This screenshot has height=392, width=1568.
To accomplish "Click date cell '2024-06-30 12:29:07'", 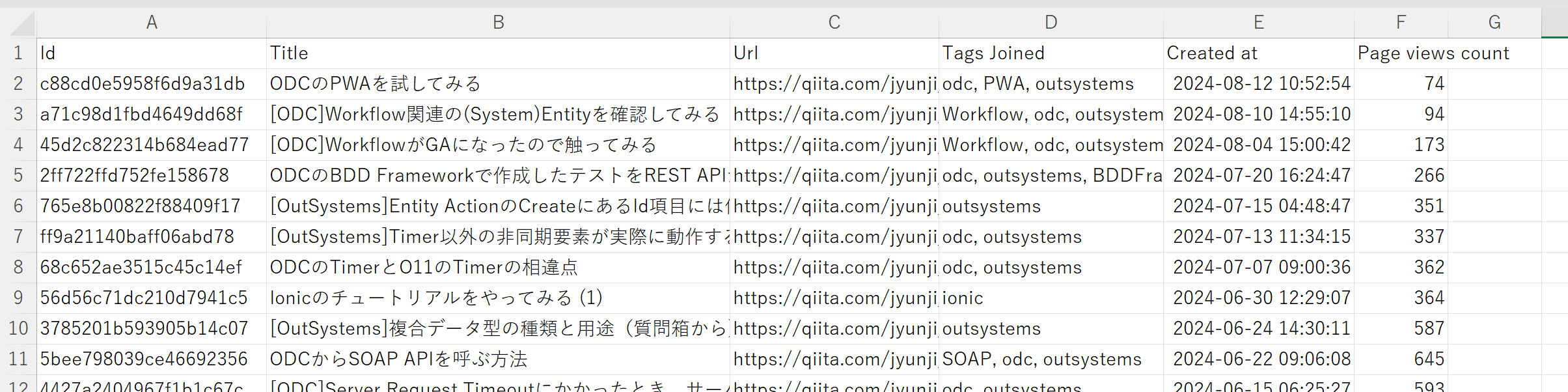I will point(1258,298).
